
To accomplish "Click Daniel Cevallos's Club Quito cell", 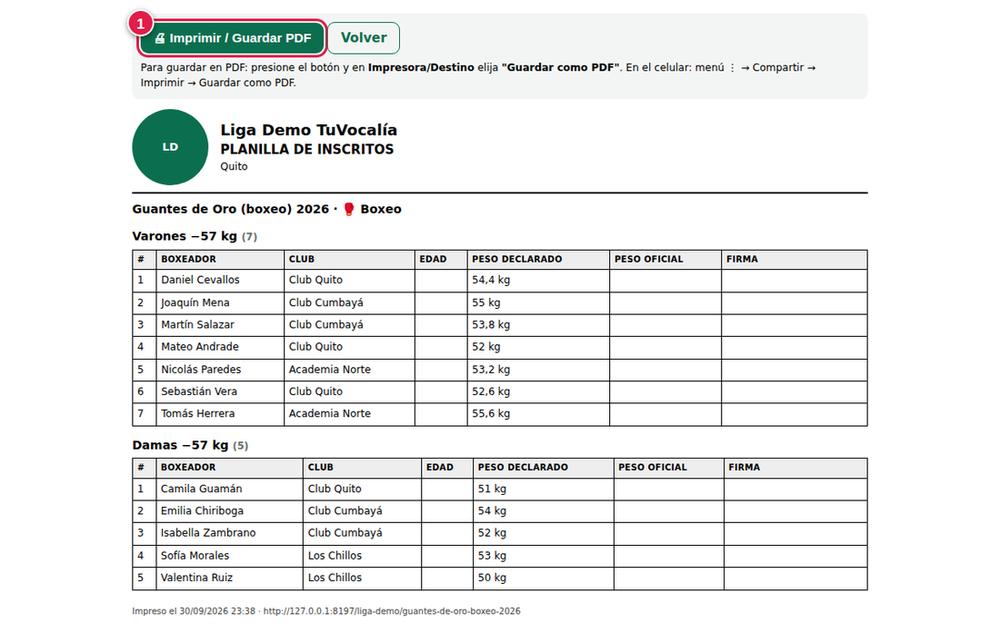I will pos(349,281).
